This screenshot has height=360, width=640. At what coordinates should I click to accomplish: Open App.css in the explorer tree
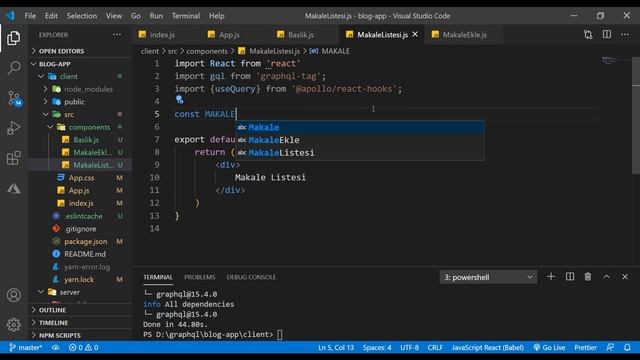pos(79,178)
